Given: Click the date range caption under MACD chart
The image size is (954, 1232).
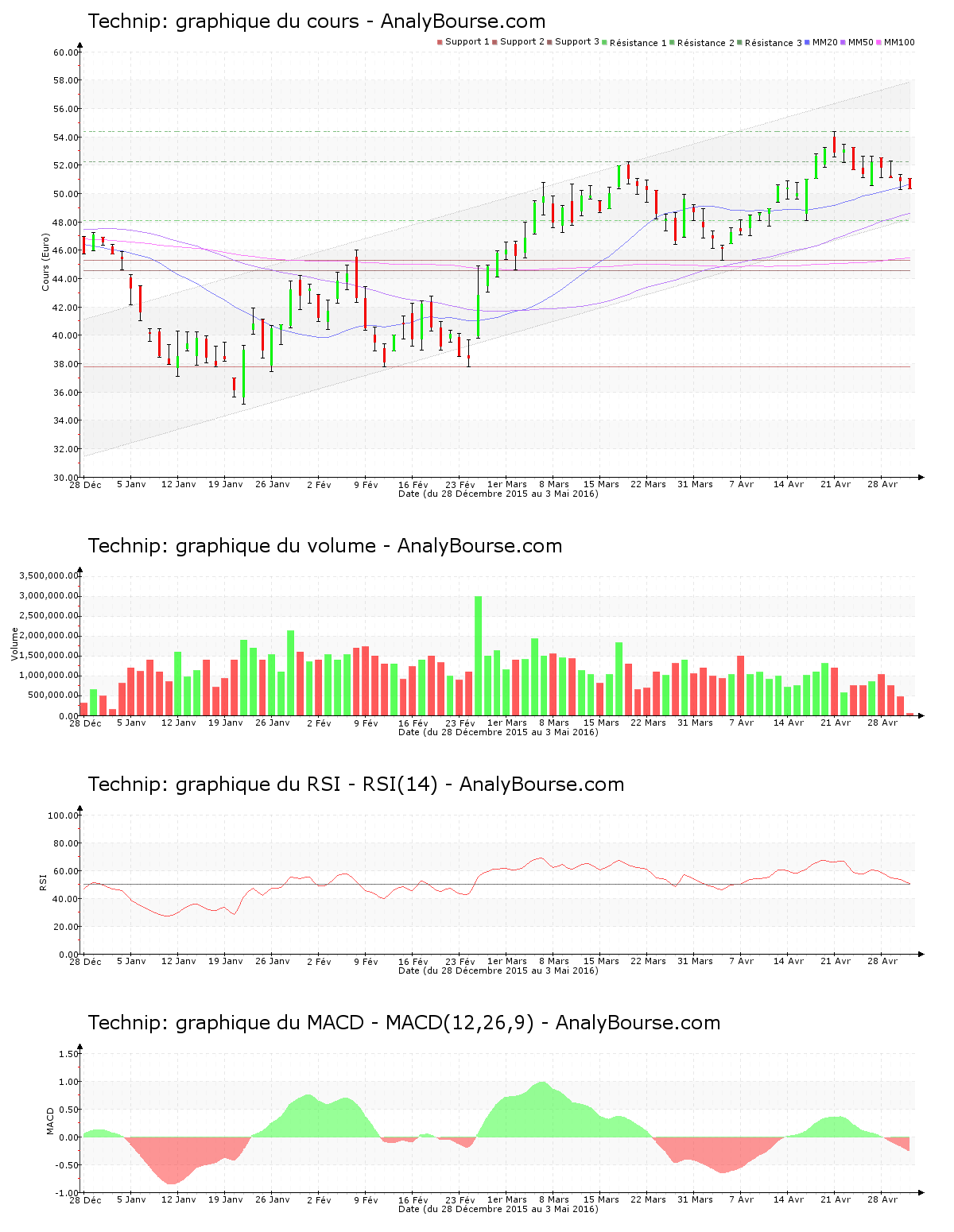Looking at the screenshot, I should coord(498,1209).
